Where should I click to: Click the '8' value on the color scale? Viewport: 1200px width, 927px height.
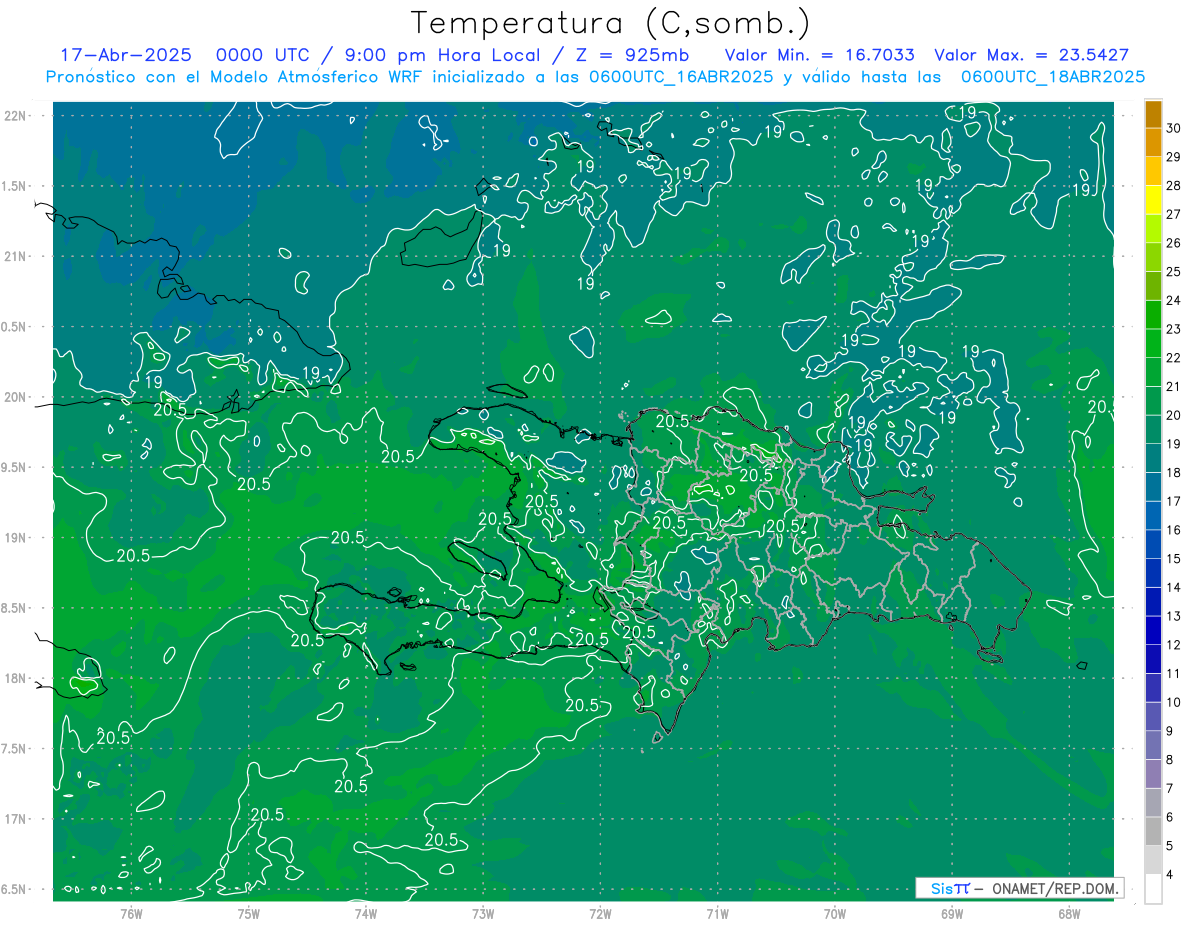[1169, 760]
